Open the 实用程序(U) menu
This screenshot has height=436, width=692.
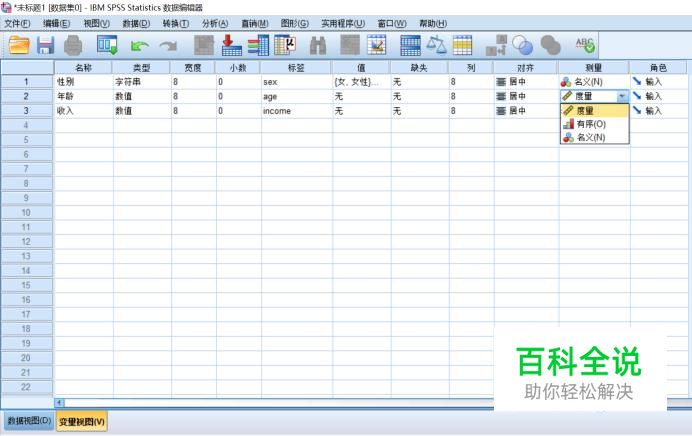(343, 23)
